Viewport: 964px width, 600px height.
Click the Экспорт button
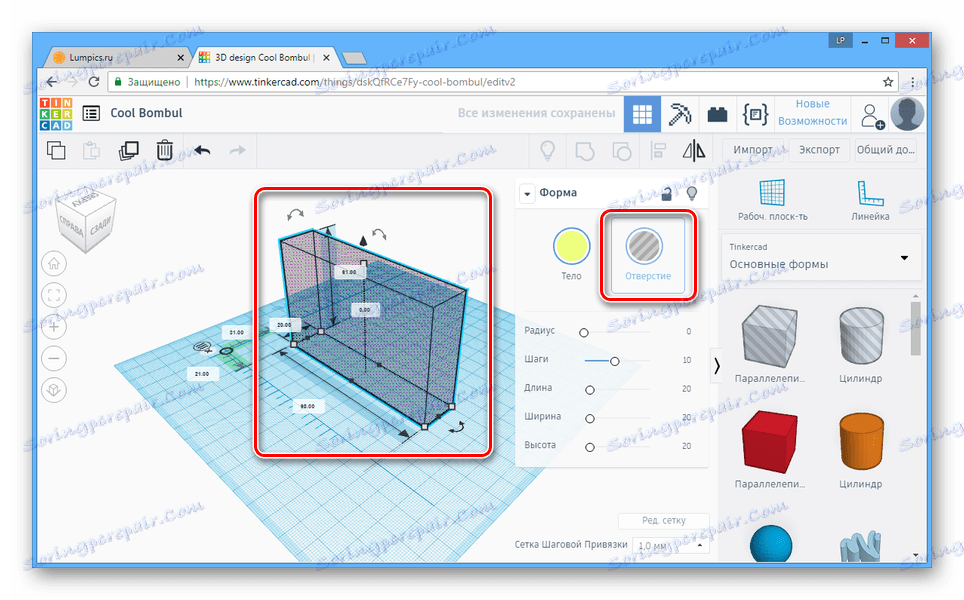click(819, 150)
